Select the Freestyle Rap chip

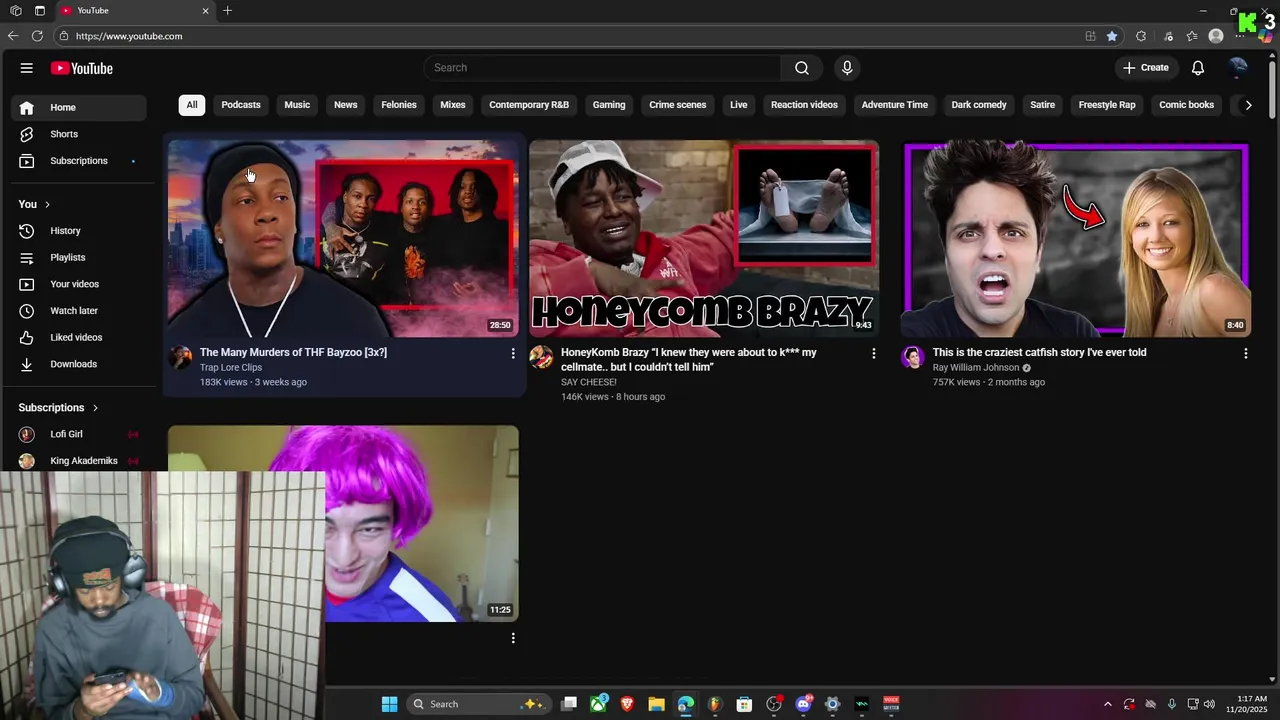[x=1107, y=105]
